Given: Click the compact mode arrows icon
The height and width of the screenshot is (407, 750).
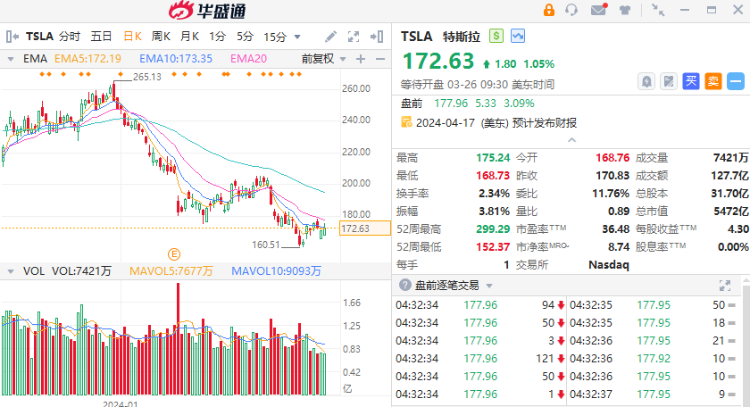Looking at the screenshot, I should click(658, 10).
